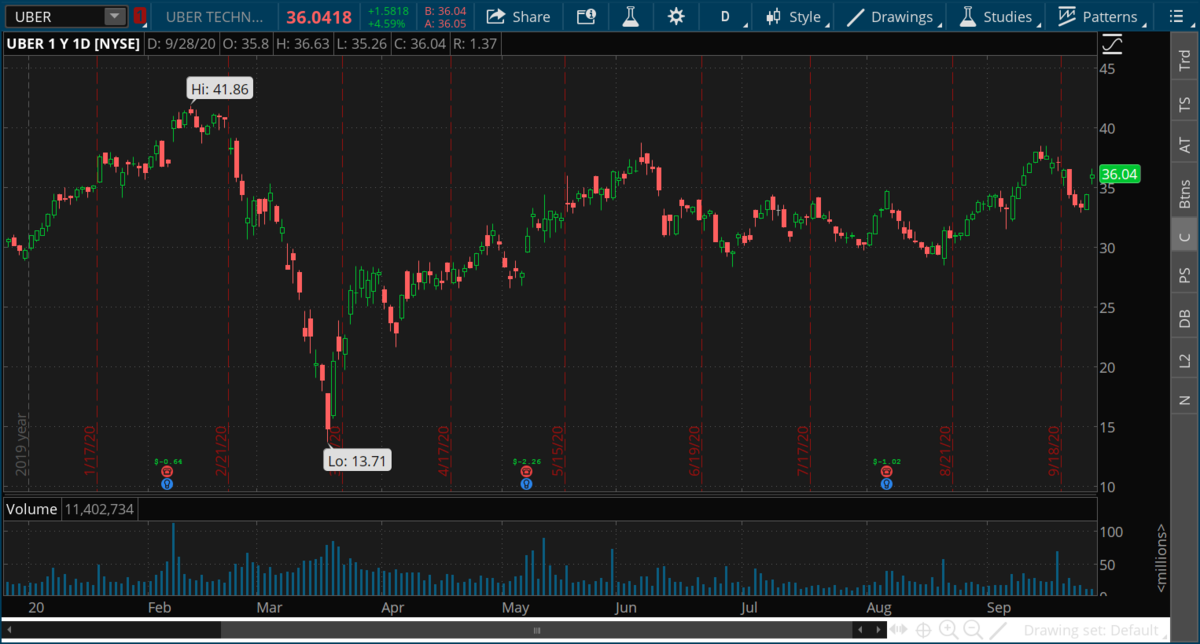Click the flask icon beside Share
Screen dimensions: 1200x644
(630, 17)
